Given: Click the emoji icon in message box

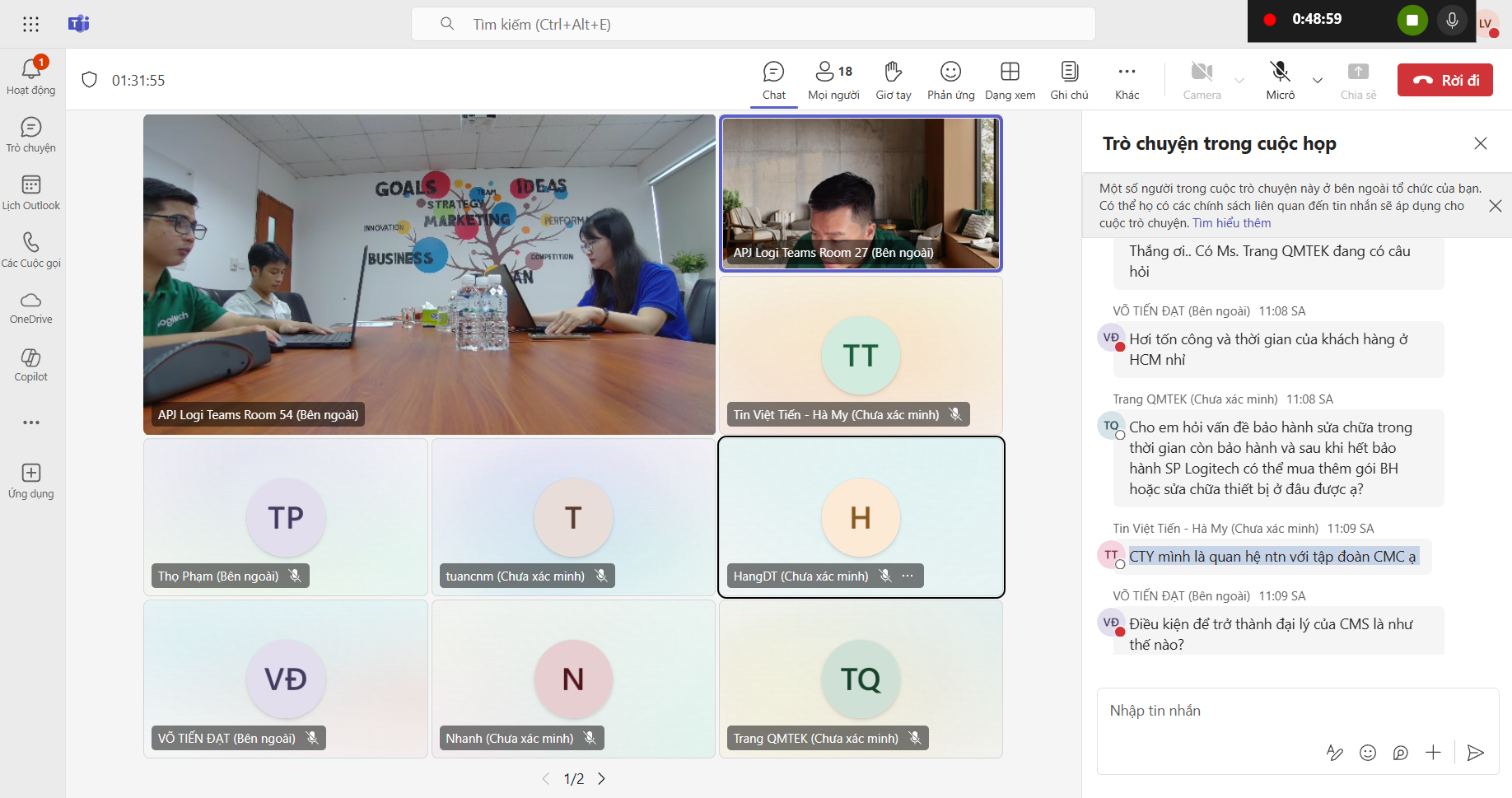Looking at the screenshot, I should 1368,753.
